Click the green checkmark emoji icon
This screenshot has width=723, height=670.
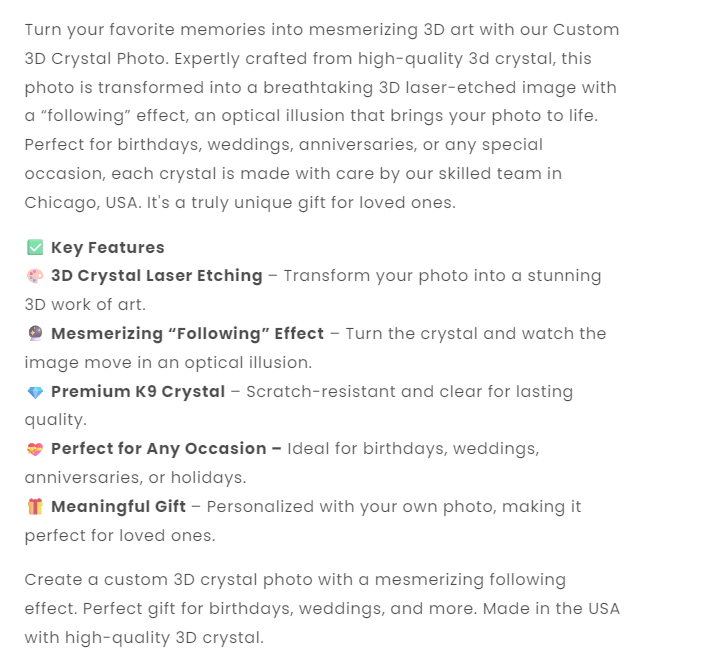(35, 247)
